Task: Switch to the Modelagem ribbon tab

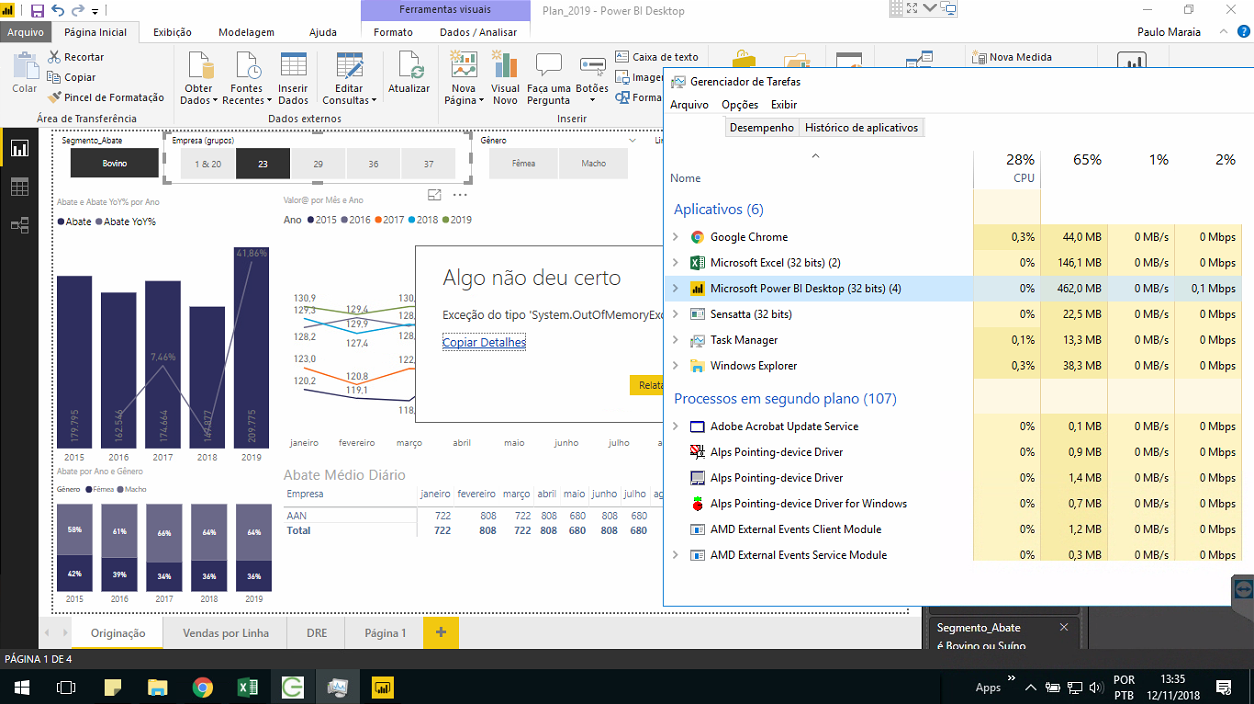Action: (246, 32)
